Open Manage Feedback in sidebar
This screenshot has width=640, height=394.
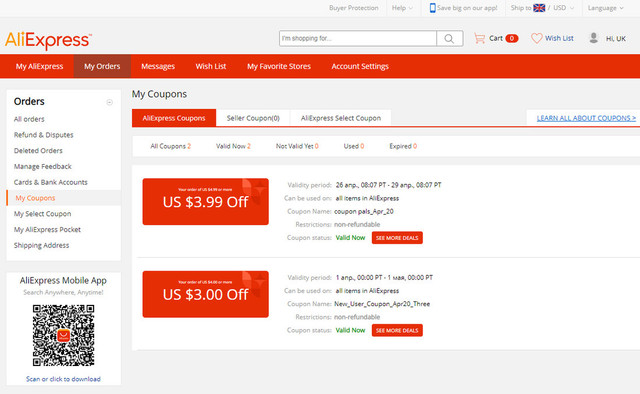tap(42, 167)
